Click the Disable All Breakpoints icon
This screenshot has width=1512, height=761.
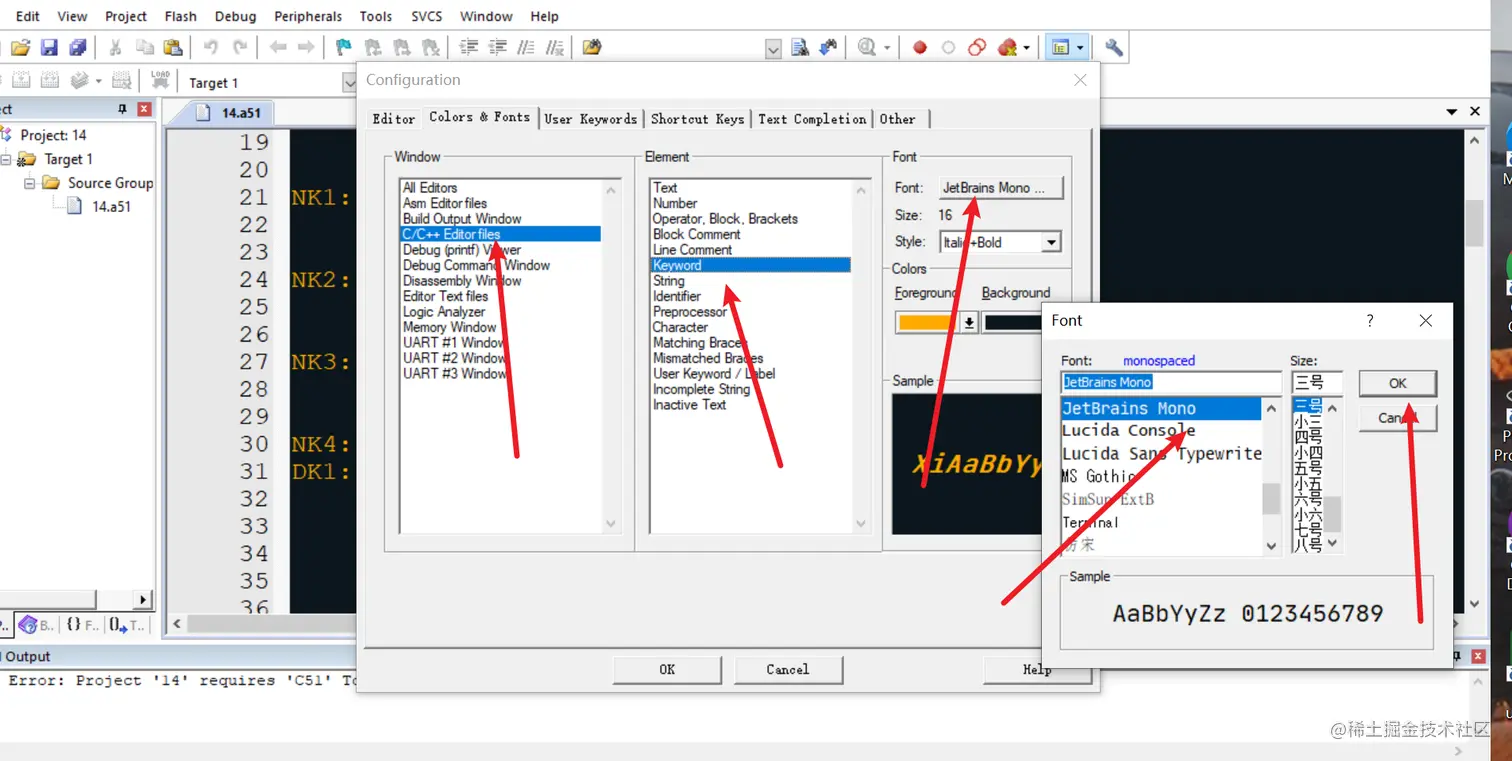(x=977, y=47)
